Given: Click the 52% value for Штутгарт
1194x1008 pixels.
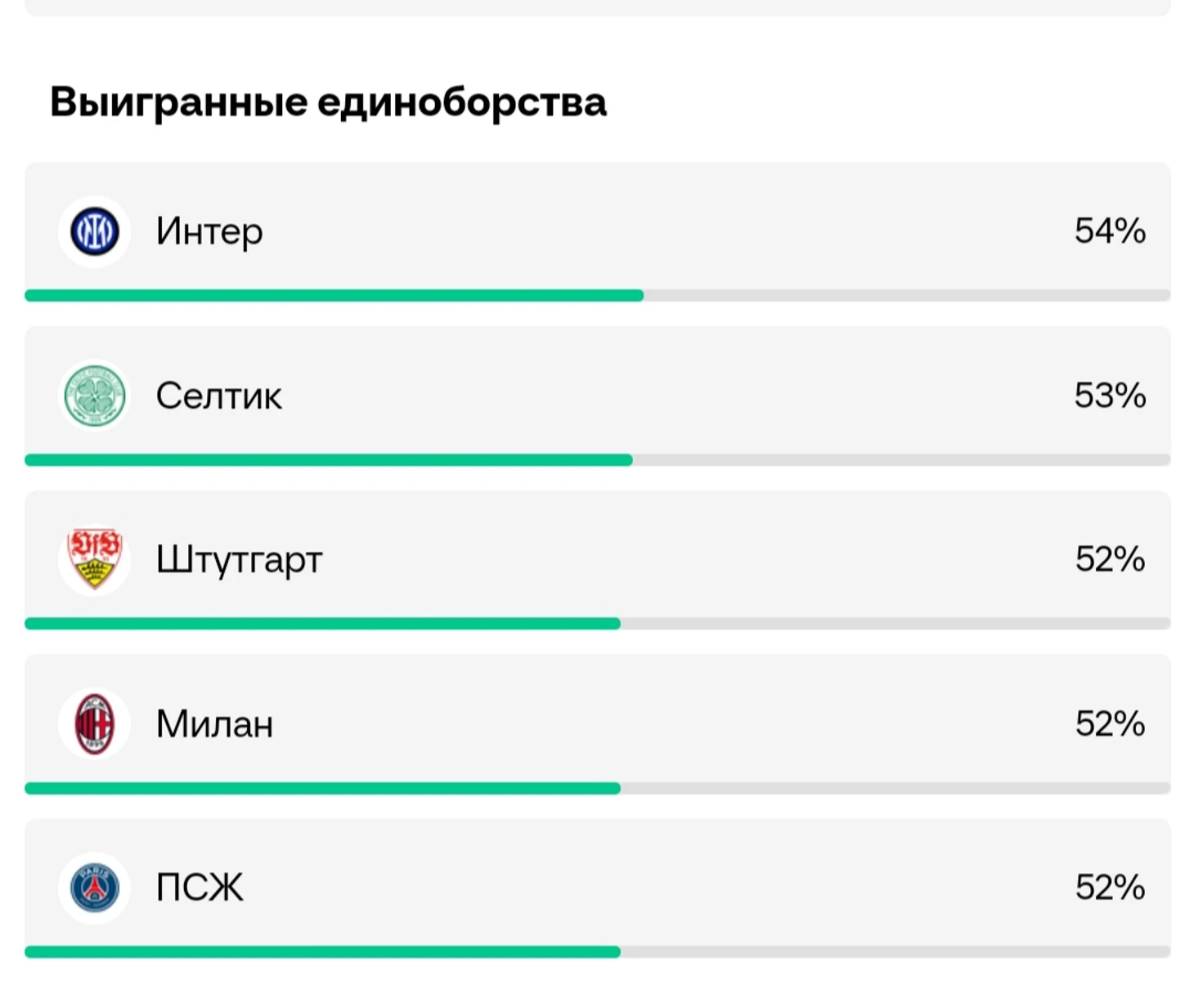Looking at the screenshot, I should [1110, 559].
